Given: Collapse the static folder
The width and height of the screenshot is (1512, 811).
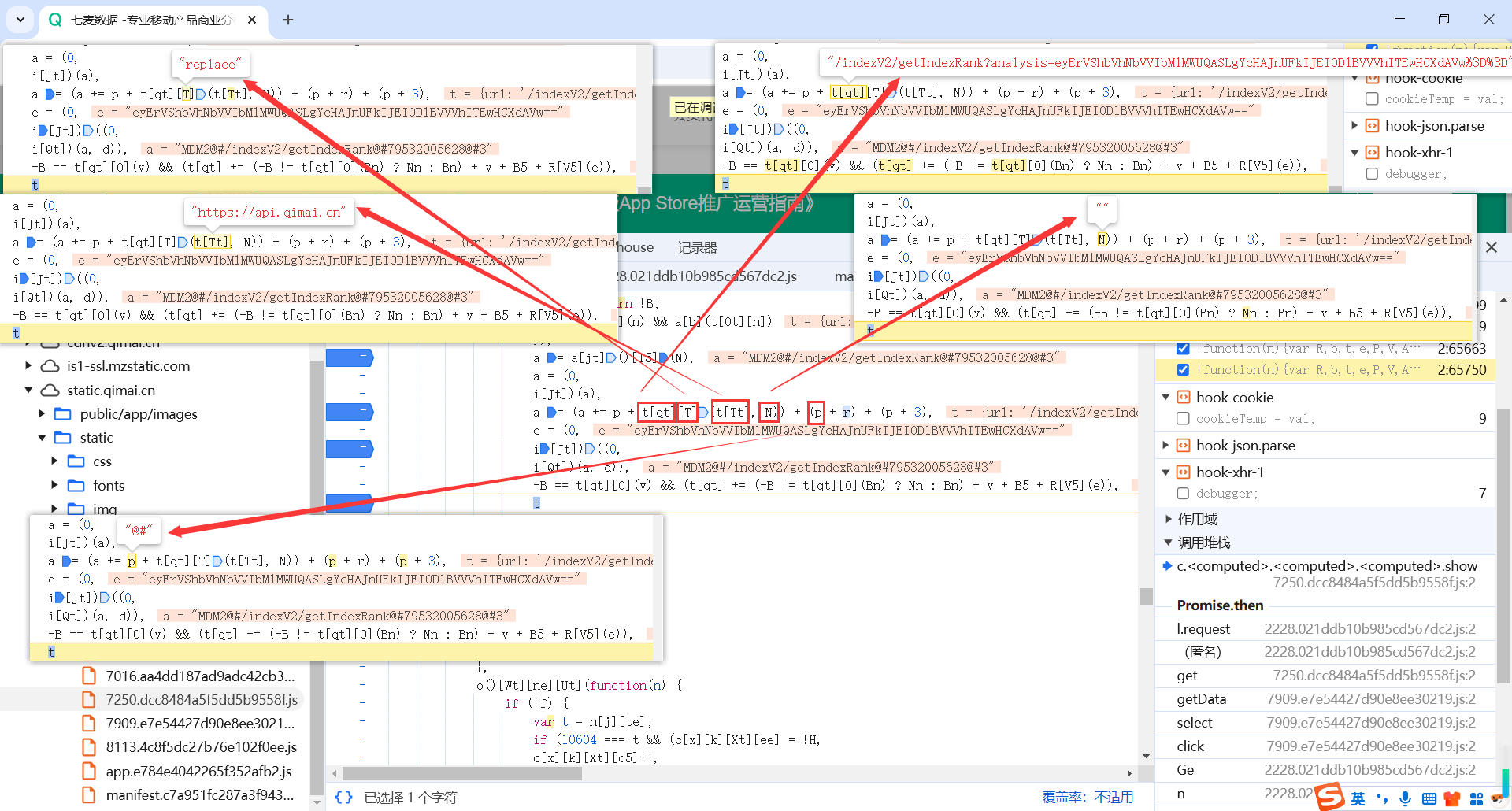Looking at the screenshot, I should (42, 437).
